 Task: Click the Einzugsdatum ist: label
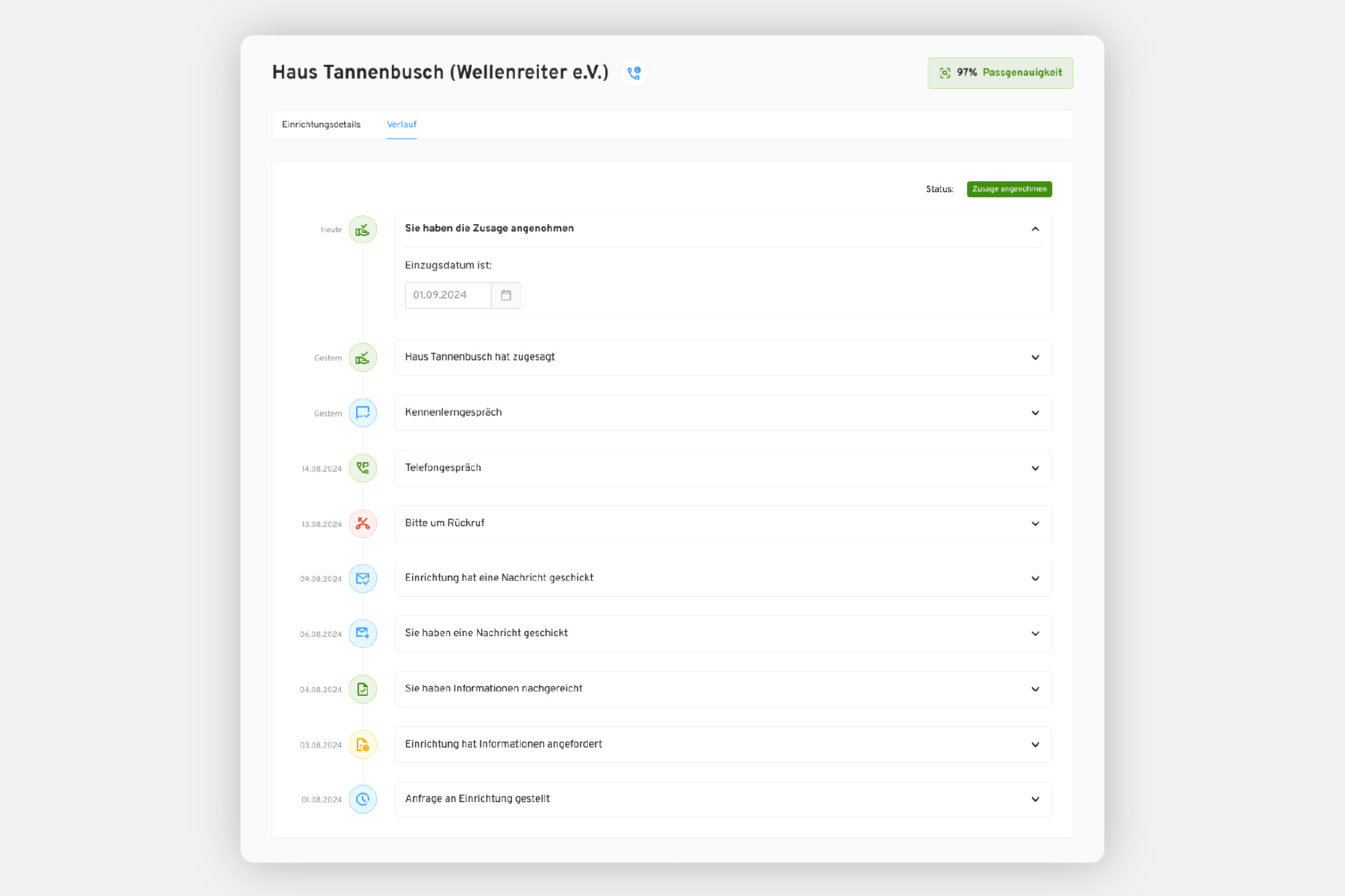[448, 266]
